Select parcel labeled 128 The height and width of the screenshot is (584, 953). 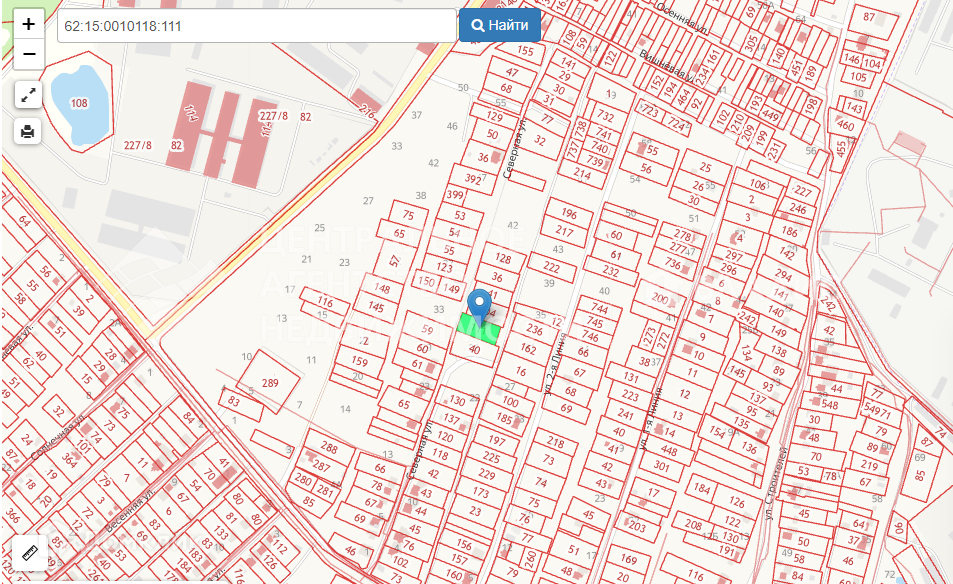coord(503,258)
